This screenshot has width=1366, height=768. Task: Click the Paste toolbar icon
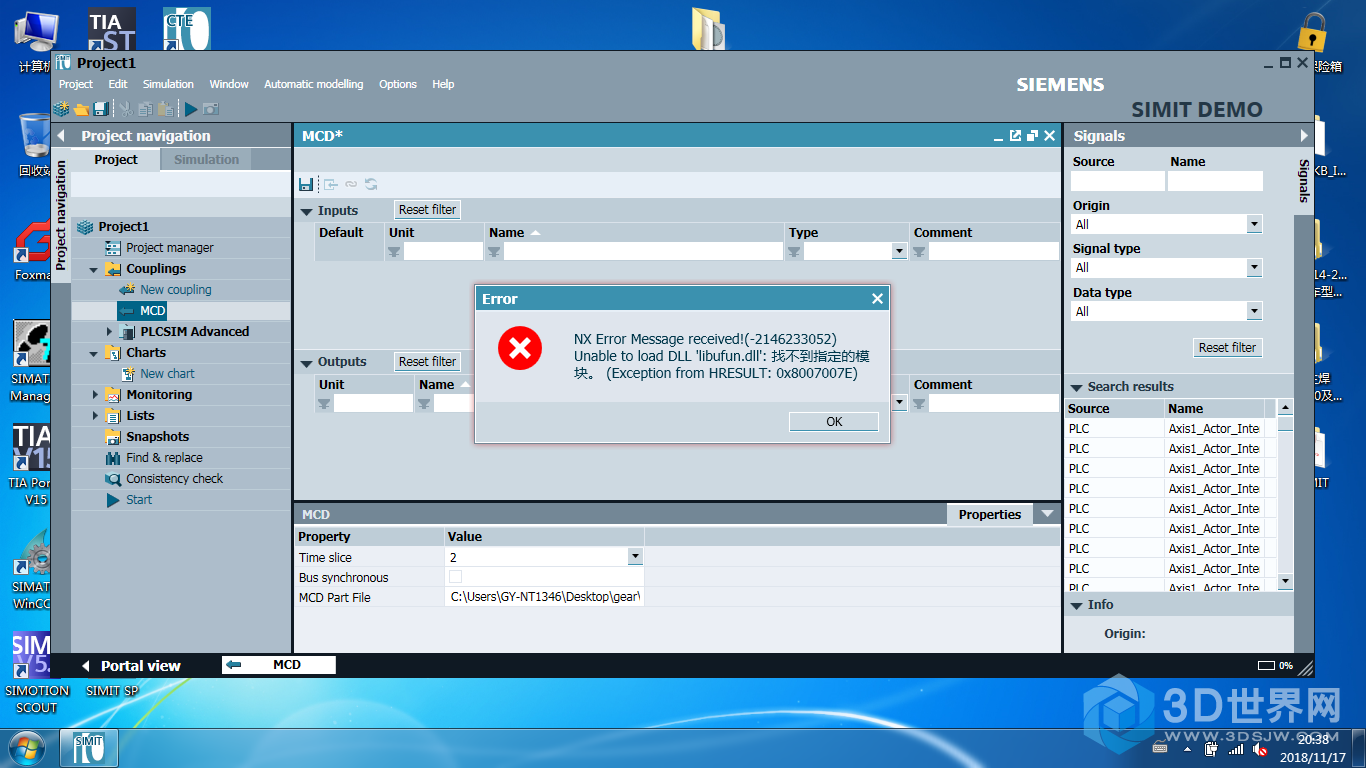point(164,109)
